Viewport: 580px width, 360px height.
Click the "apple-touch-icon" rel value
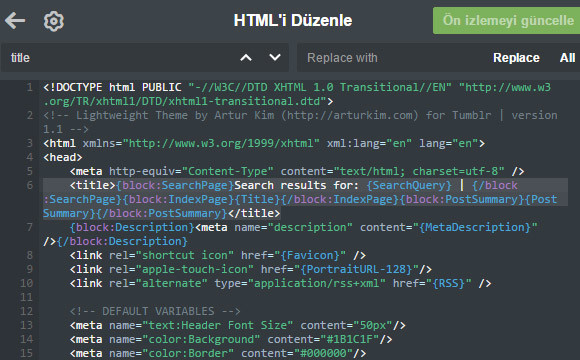coord(195,269)
